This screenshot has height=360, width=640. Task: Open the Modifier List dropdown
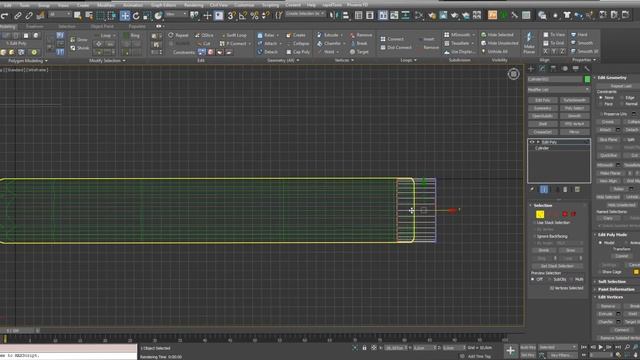[559, 89]
